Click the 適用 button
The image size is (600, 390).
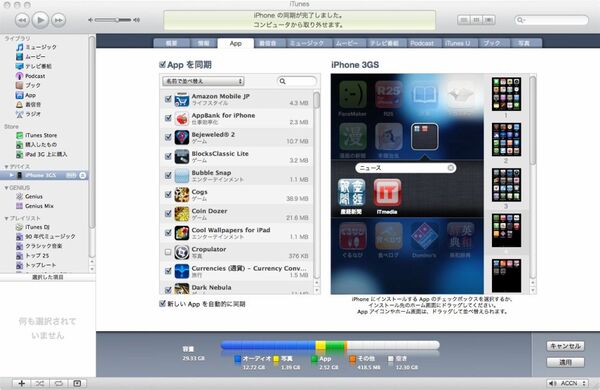(565, 362)
